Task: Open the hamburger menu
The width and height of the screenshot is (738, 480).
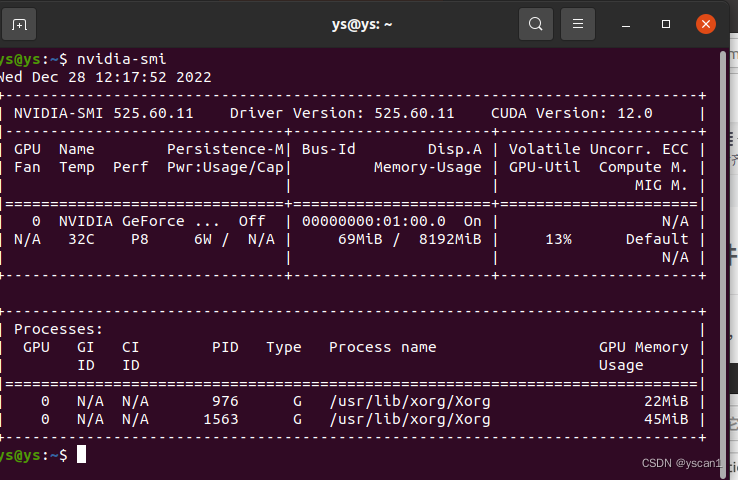Action: point(578,24)
